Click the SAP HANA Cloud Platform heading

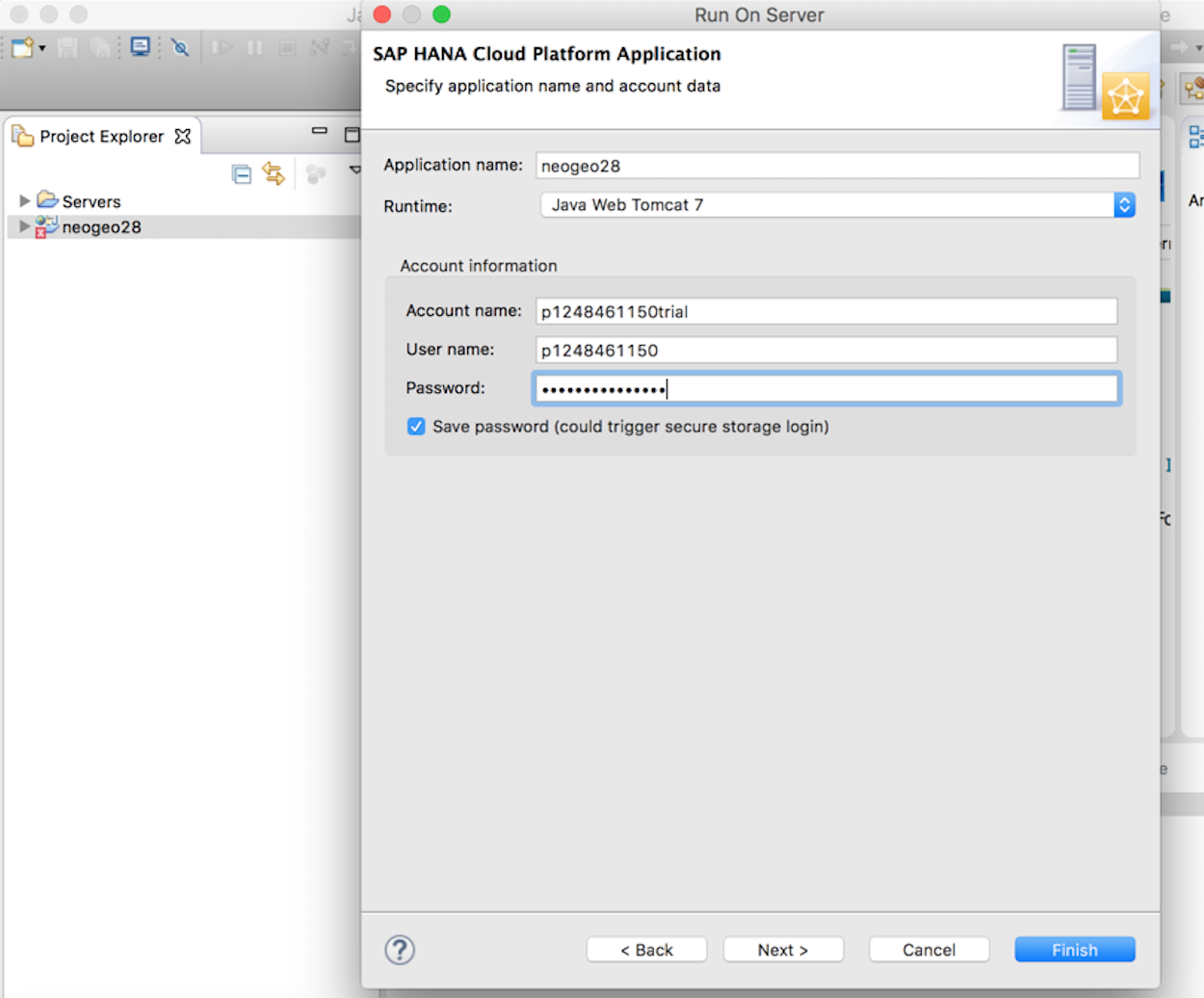tap(546, 54)
